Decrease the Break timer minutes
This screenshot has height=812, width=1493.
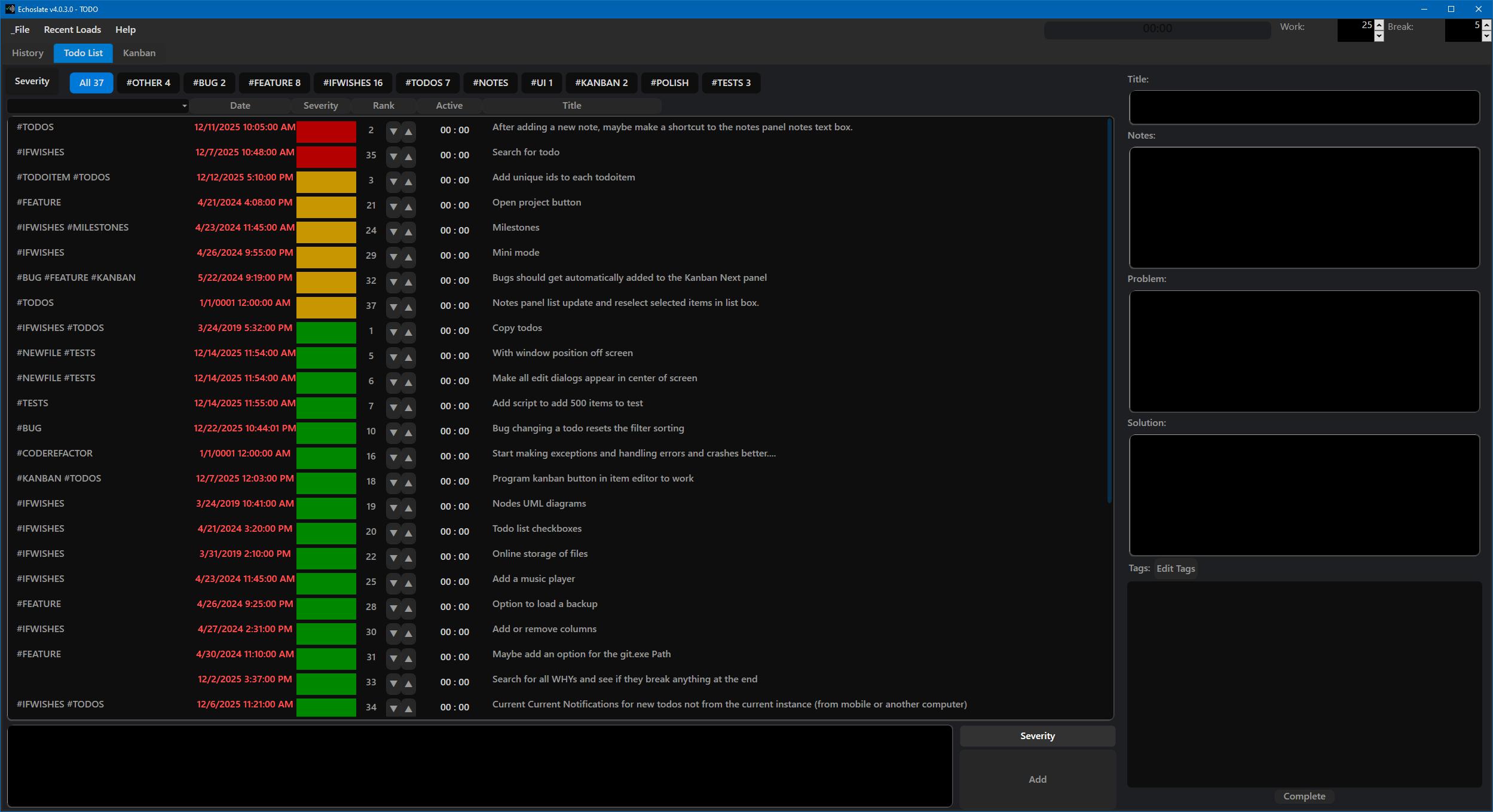point(1486,36)
